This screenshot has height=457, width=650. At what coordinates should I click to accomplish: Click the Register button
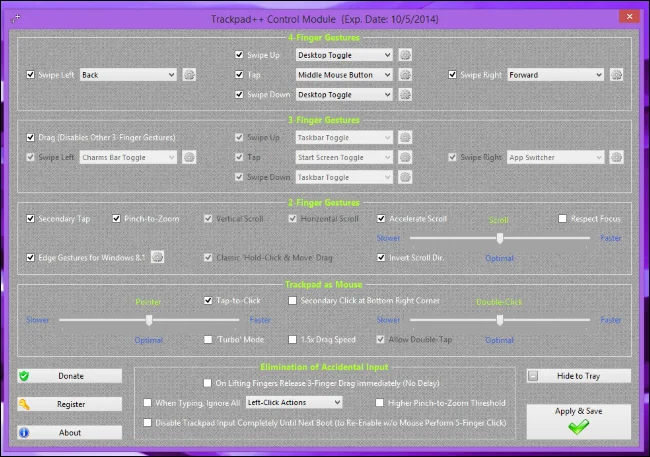click(x=70, y=404)
